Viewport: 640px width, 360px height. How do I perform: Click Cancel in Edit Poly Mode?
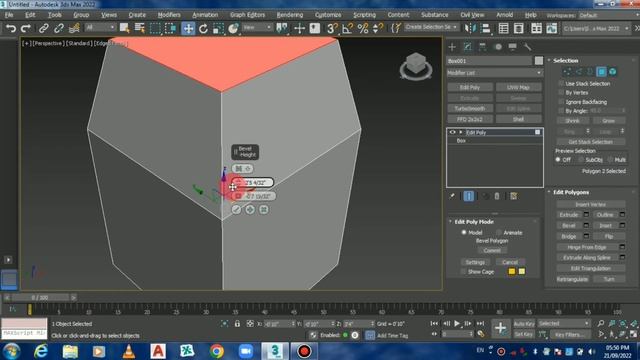tap(510, 262)
